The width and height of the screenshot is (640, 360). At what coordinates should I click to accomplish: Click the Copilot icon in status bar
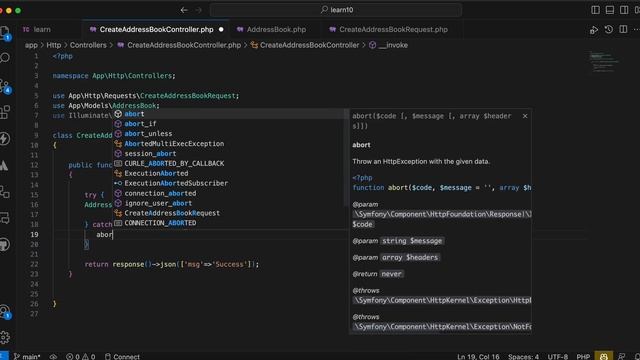coord(604,356)
